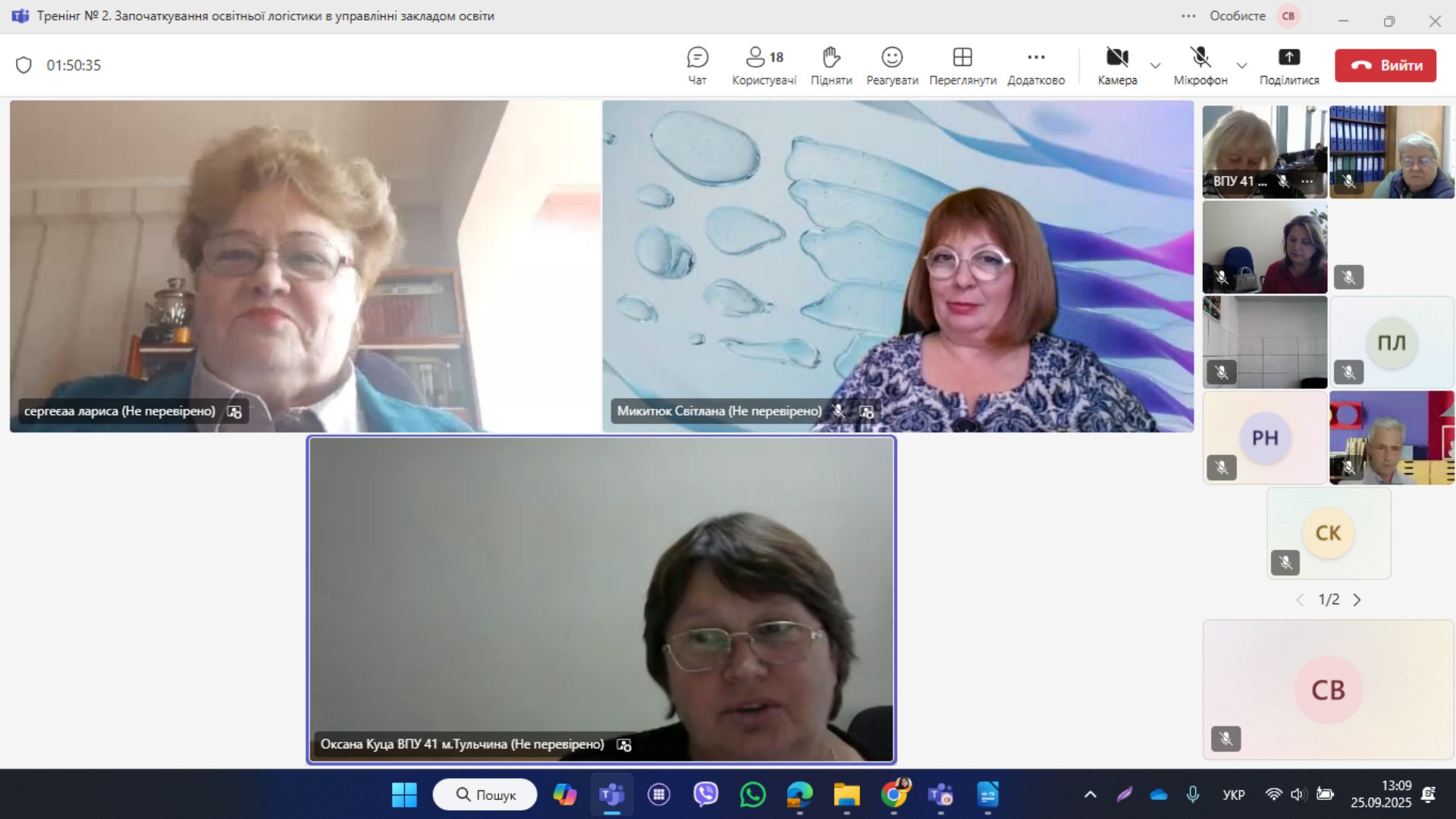Viewport: 1456px width, 819px height.
Task: Turn on the Камера
Action: tap(1117, 65)
